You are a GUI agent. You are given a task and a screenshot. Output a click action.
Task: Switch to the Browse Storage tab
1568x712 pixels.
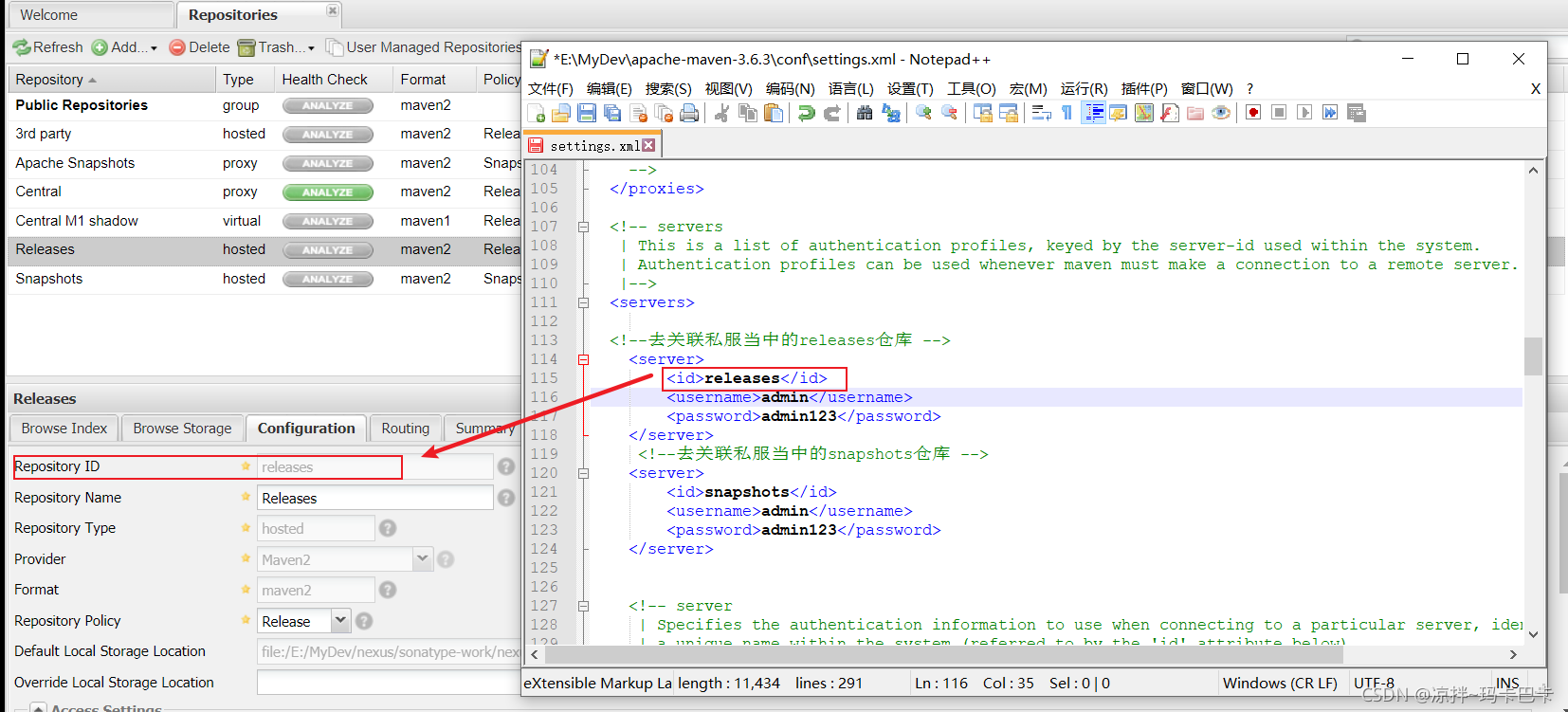(x=182, y=429)
